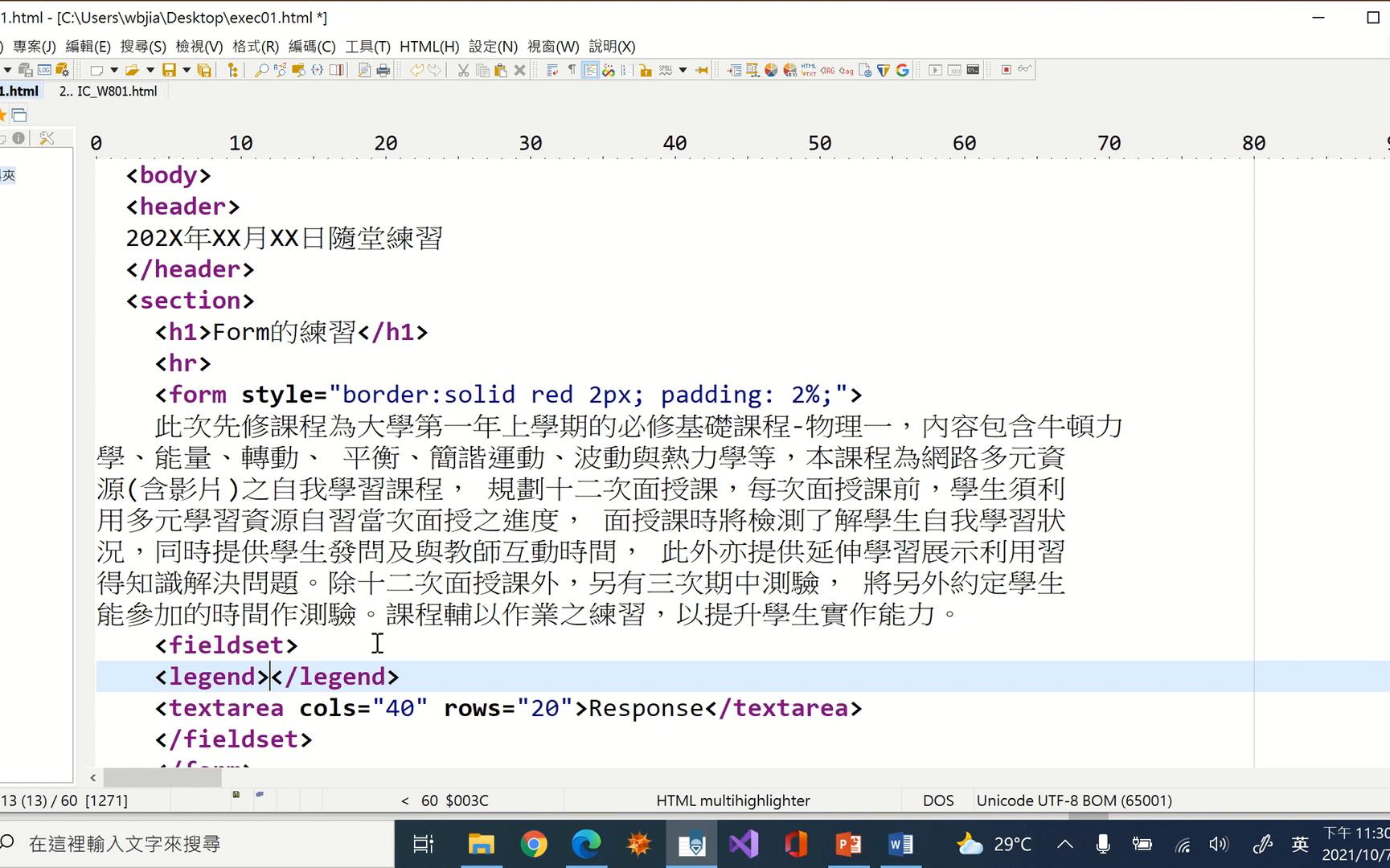The width and height of the screenshot is (1390, 868).
Task: Click the volume speaker tray icon
Action: coord(1219,844)
